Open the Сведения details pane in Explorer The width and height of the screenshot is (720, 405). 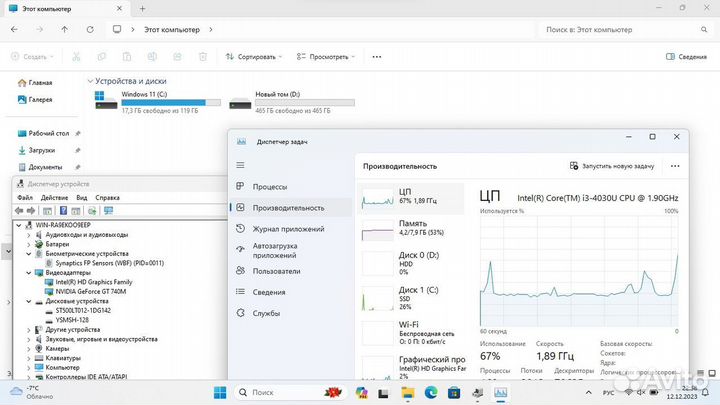[x=686, y=56]
